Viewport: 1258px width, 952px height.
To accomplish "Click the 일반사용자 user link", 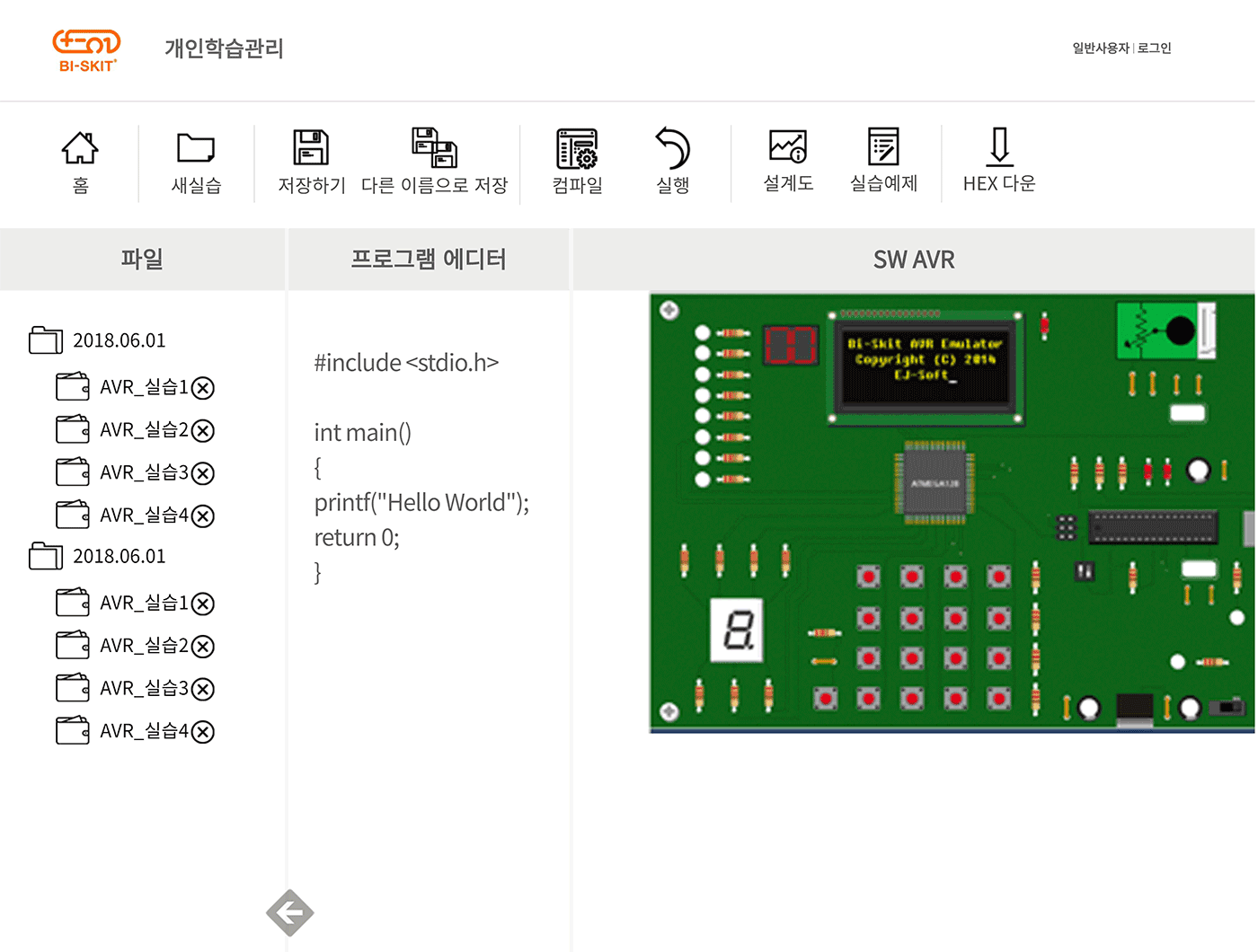I will (1100, 48).
